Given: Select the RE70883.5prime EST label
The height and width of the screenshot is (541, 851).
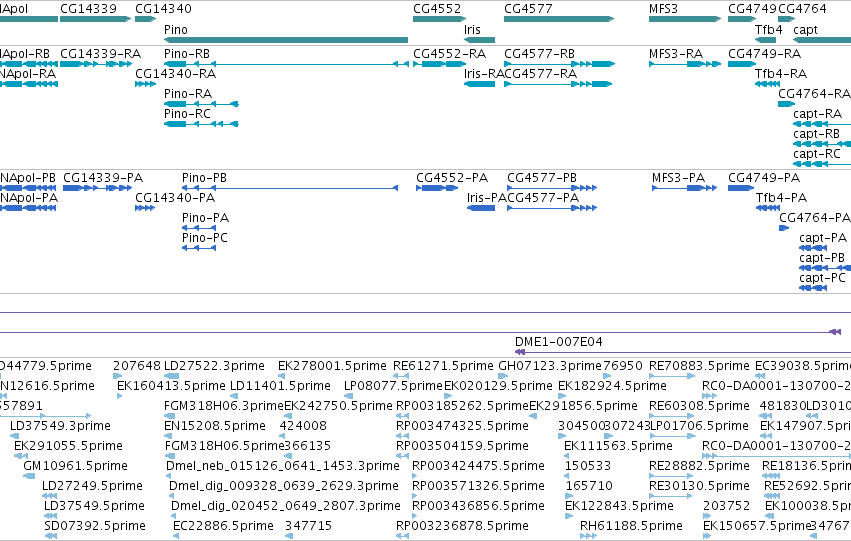Looking at the screenshot, I should (700, 366).
